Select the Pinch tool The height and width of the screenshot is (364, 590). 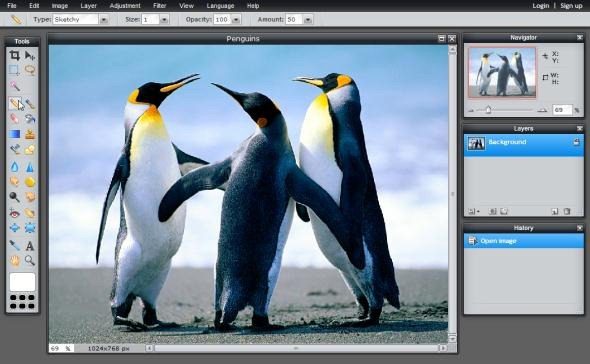pyautogui.click(x=30, y=228)
